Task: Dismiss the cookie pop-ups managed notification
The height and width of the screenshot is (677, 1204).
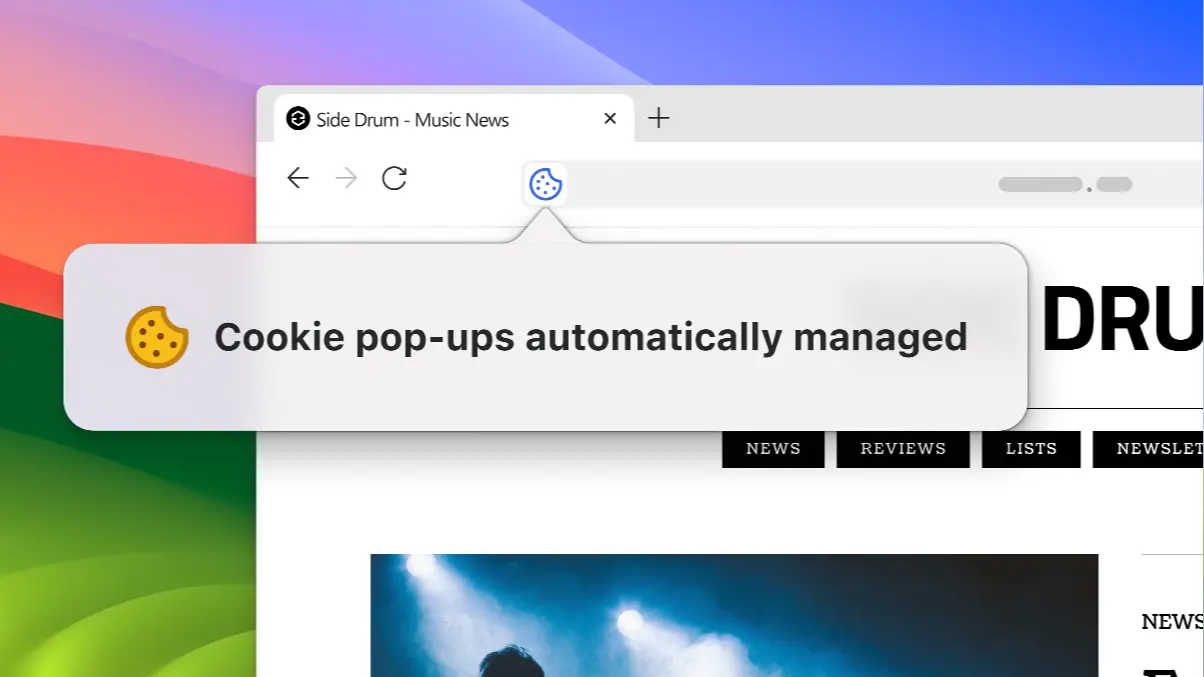Action: (545, 336)
